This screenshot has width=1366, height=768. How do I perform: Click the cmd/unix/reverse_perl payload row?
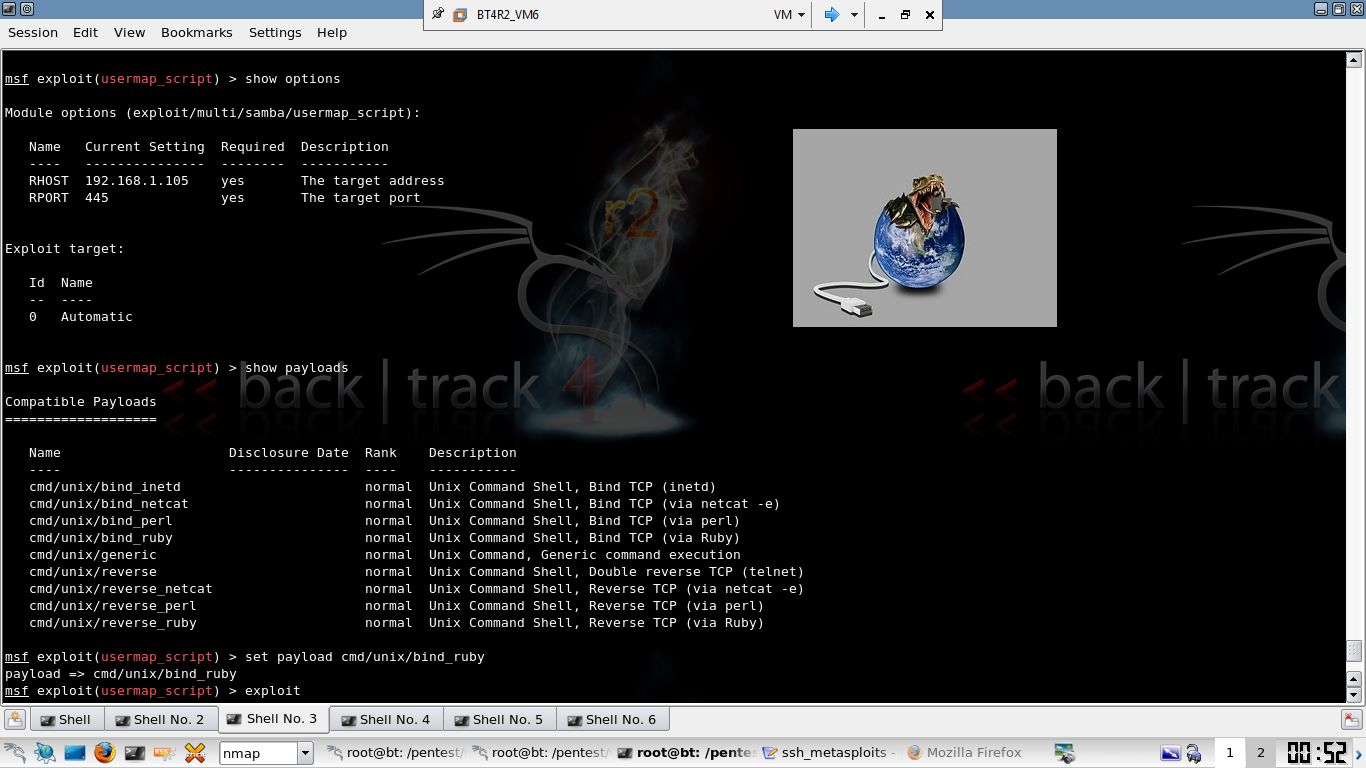[x=396, y=606]
